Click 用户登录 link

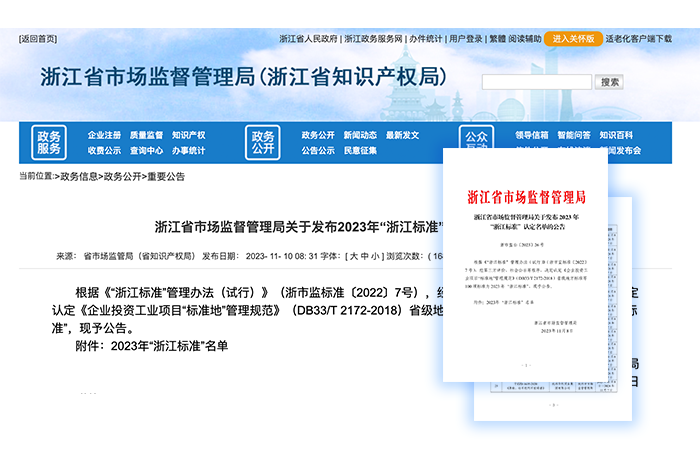click(466, 39)
